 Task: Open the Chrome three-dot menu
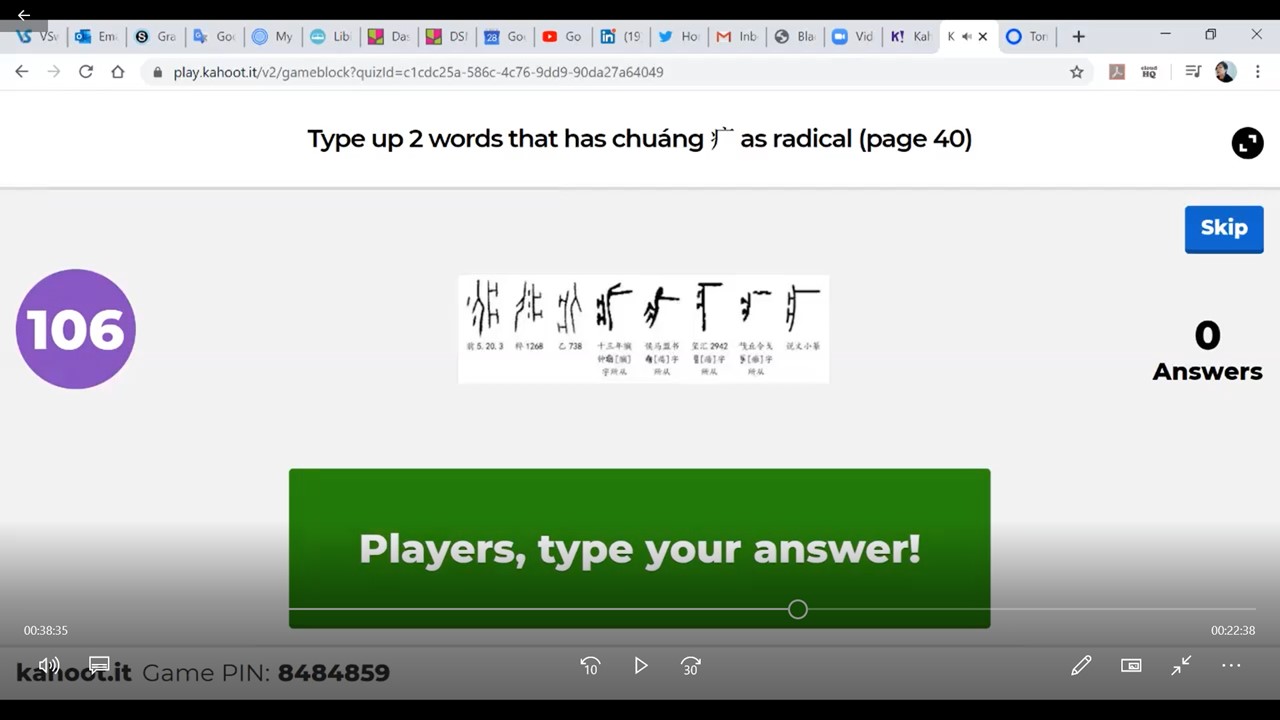[x=1257, y=72]
